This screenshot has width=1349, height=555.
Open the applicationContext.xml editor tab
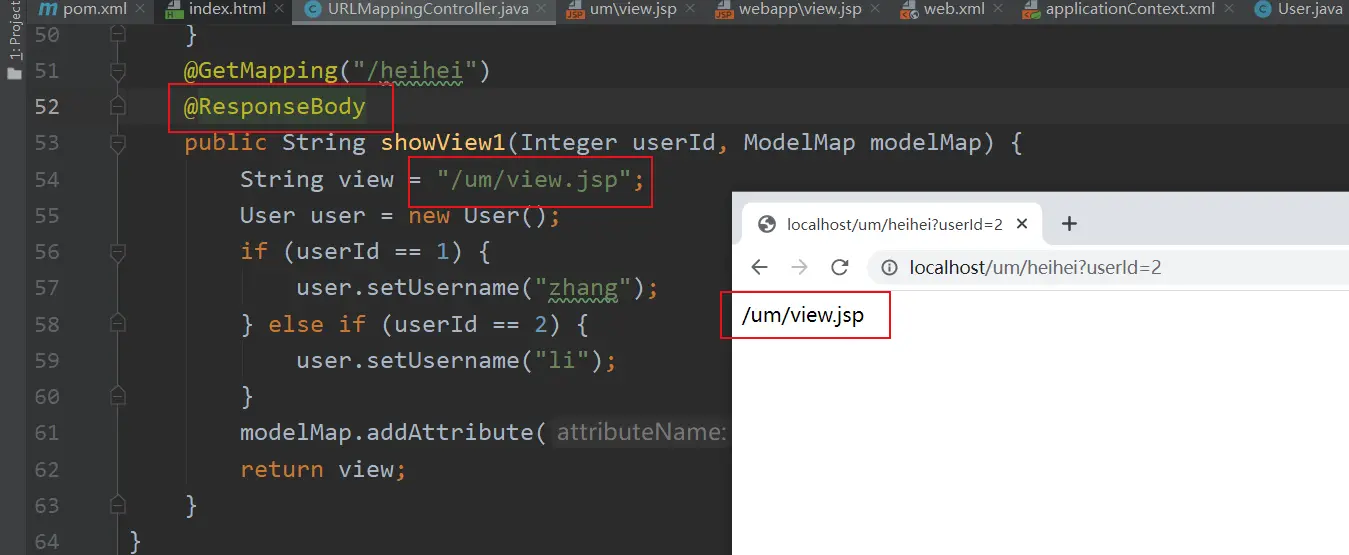(1128, 10)
